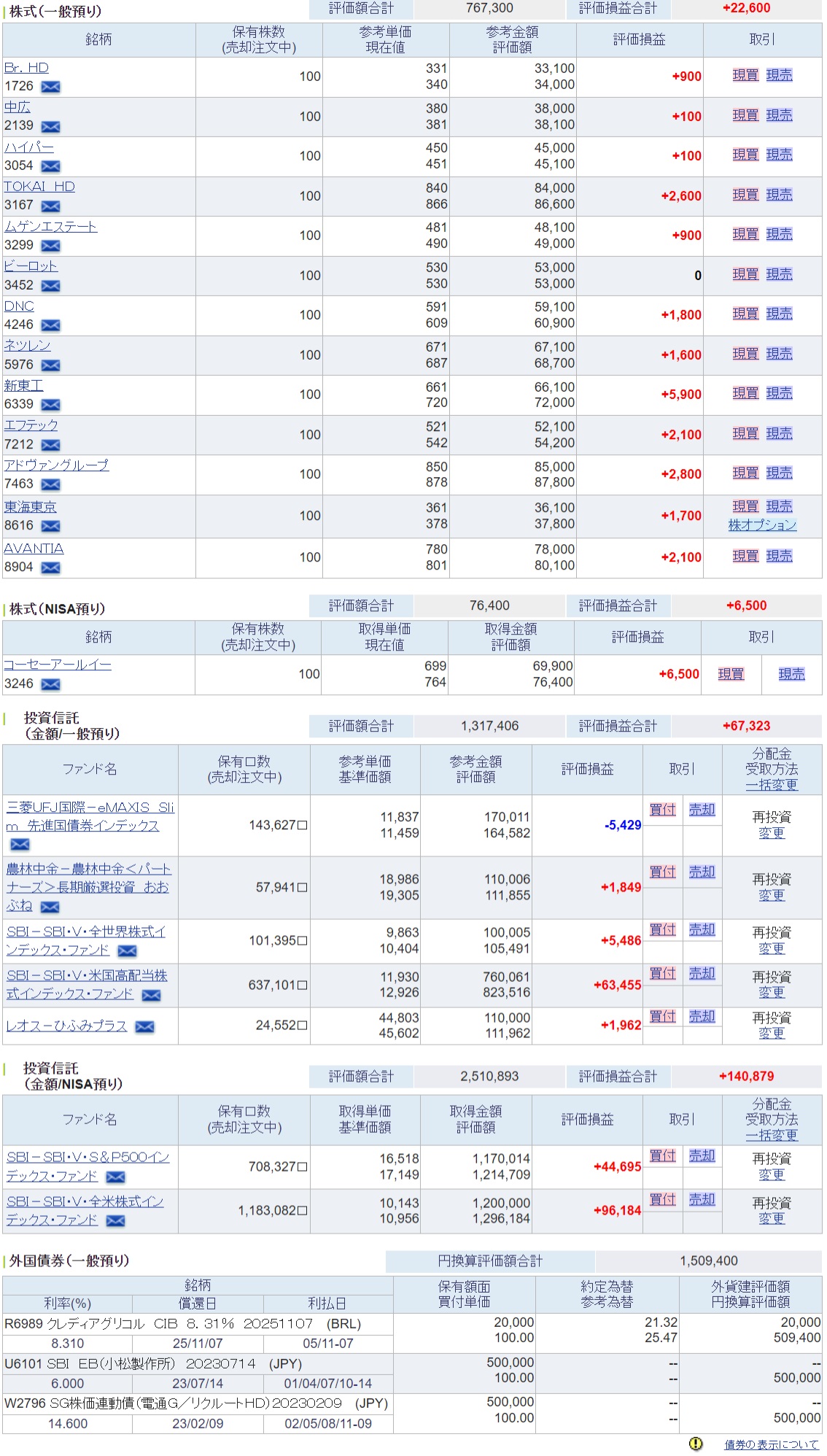Click 一括変更 in 一般預り fund header
This screenshot has height=1456, width=827.
pyautogui.click(x=772, y=785)
